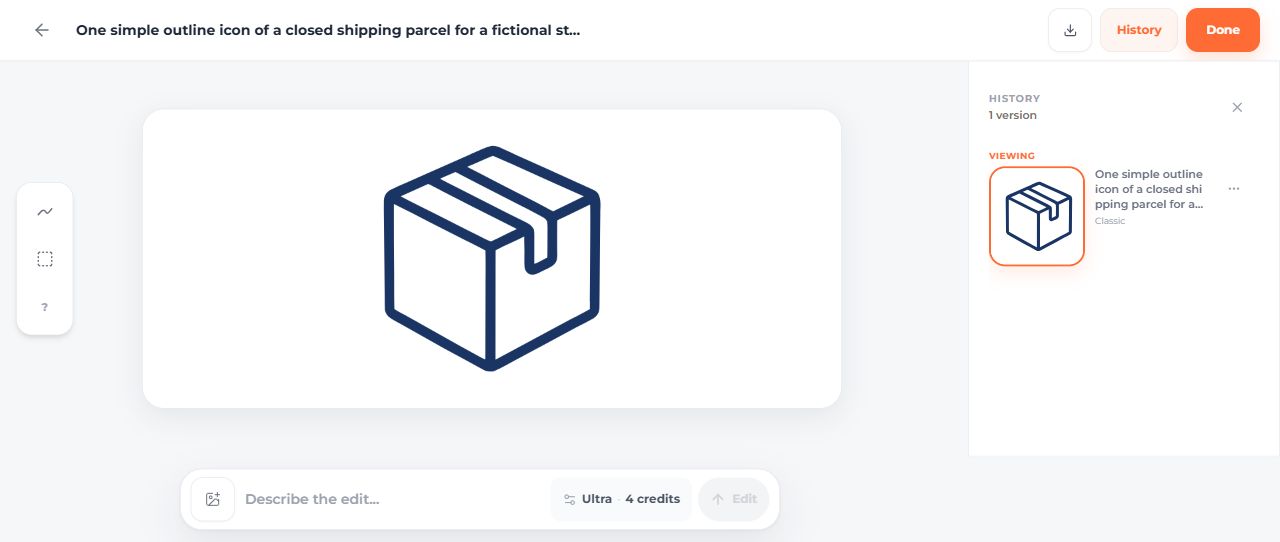Screen dimensions: 1280x542
Task: Click the parcel icon on the canvas
Action: (492, 258)
